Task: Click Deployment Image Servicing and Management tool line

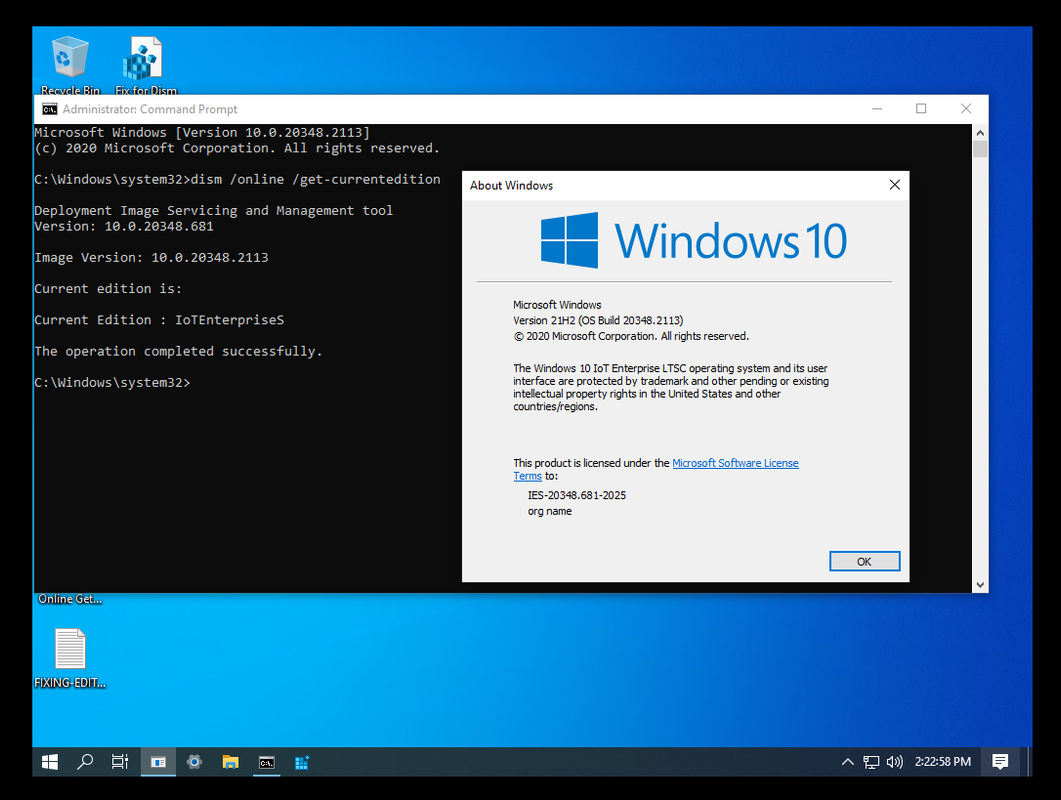Action: click(x=214, y=210)
